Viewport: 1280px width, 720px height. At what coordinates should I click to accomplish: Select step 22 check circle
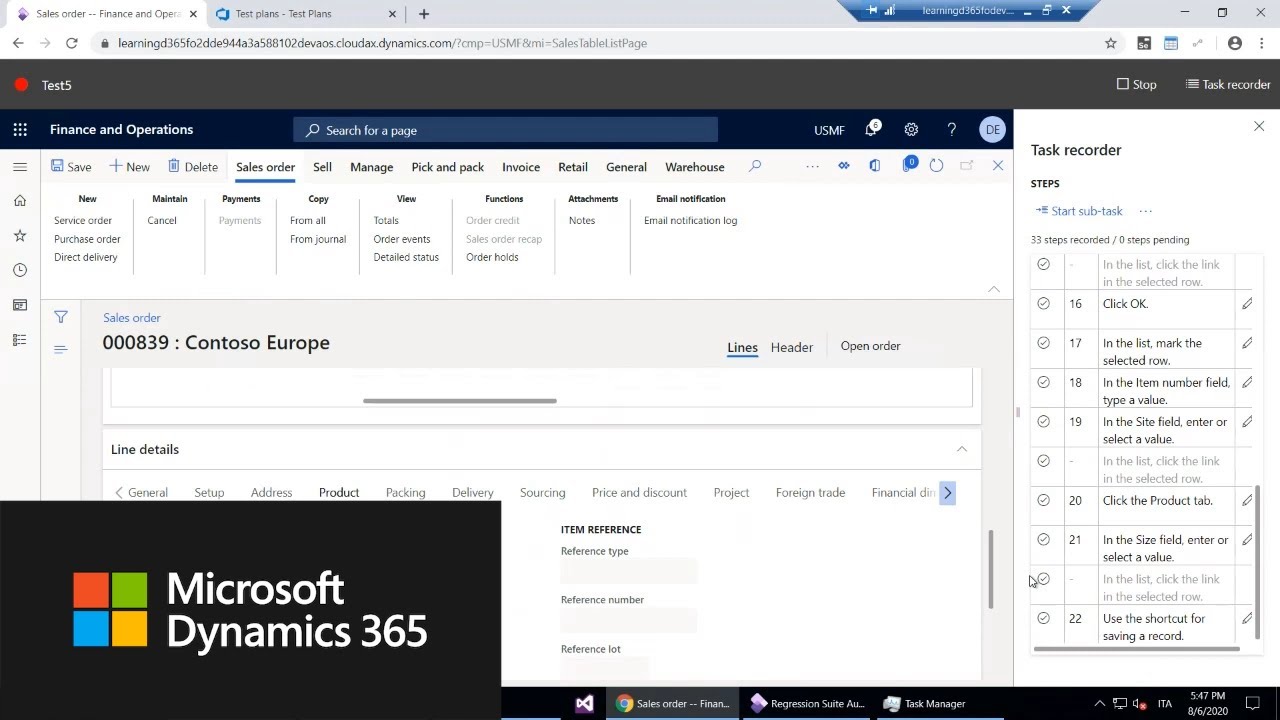pyautogui.click(x=1044, y=618)
